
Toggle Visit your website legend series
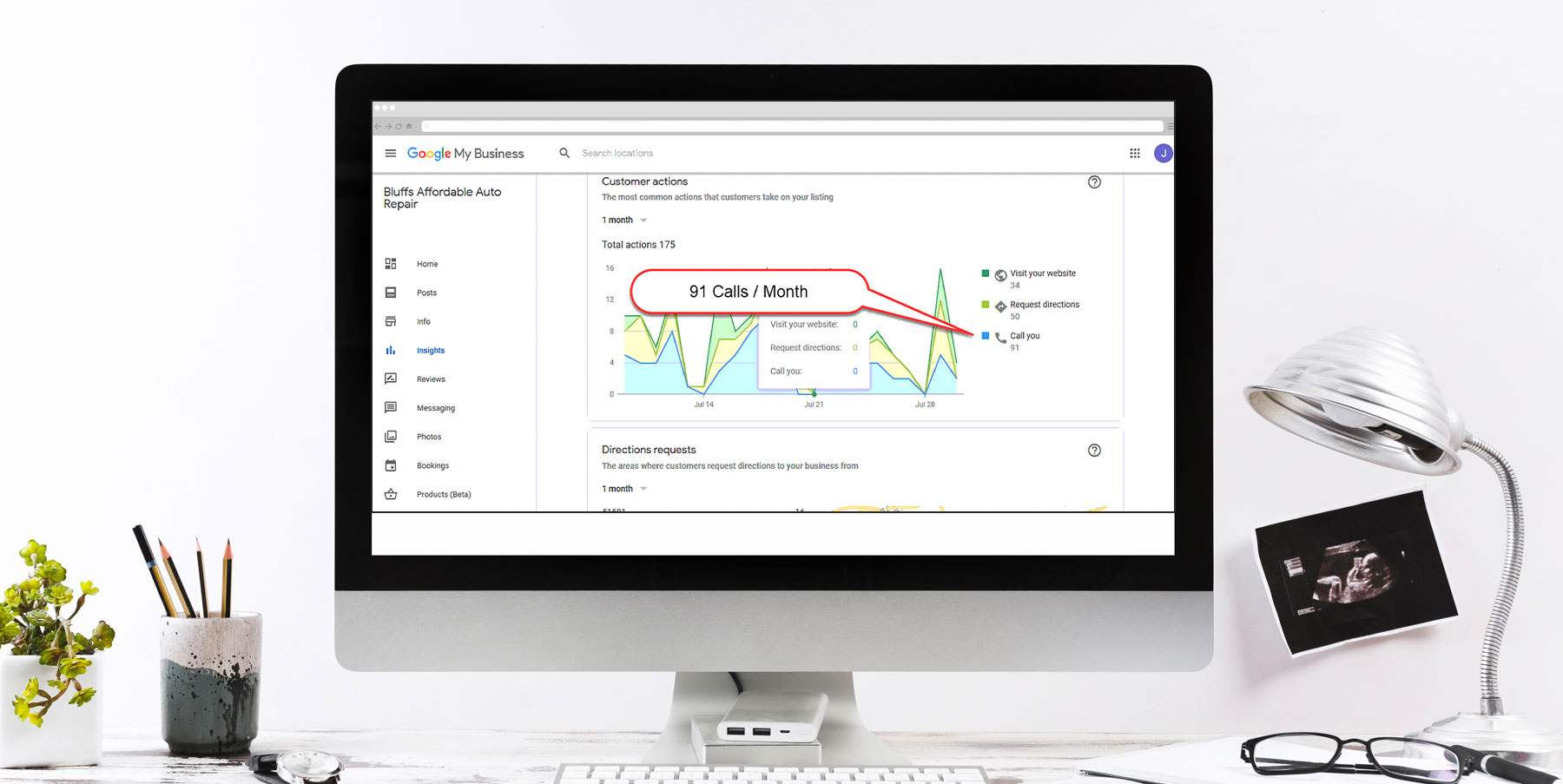pyautogui.click(x=1042, y=273)
